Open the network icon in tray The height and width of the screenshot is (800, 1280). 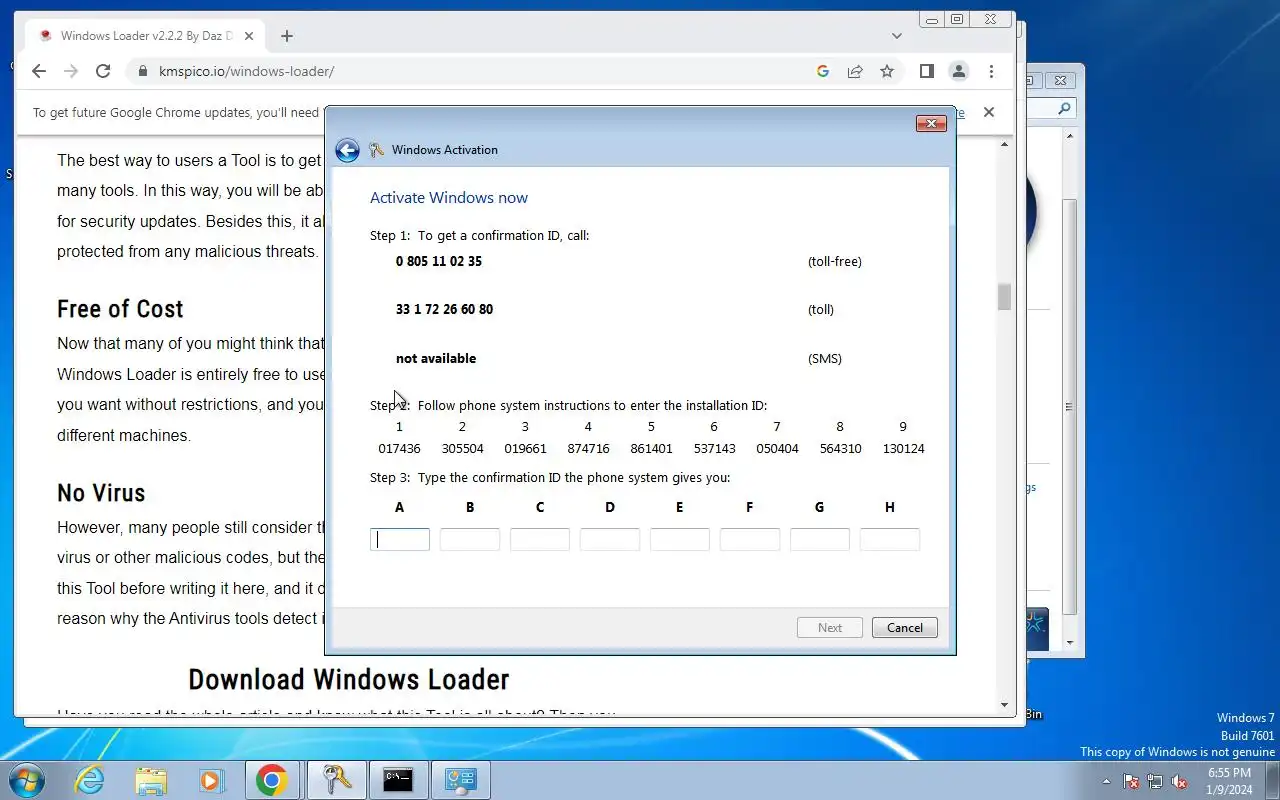[1155, 781]
